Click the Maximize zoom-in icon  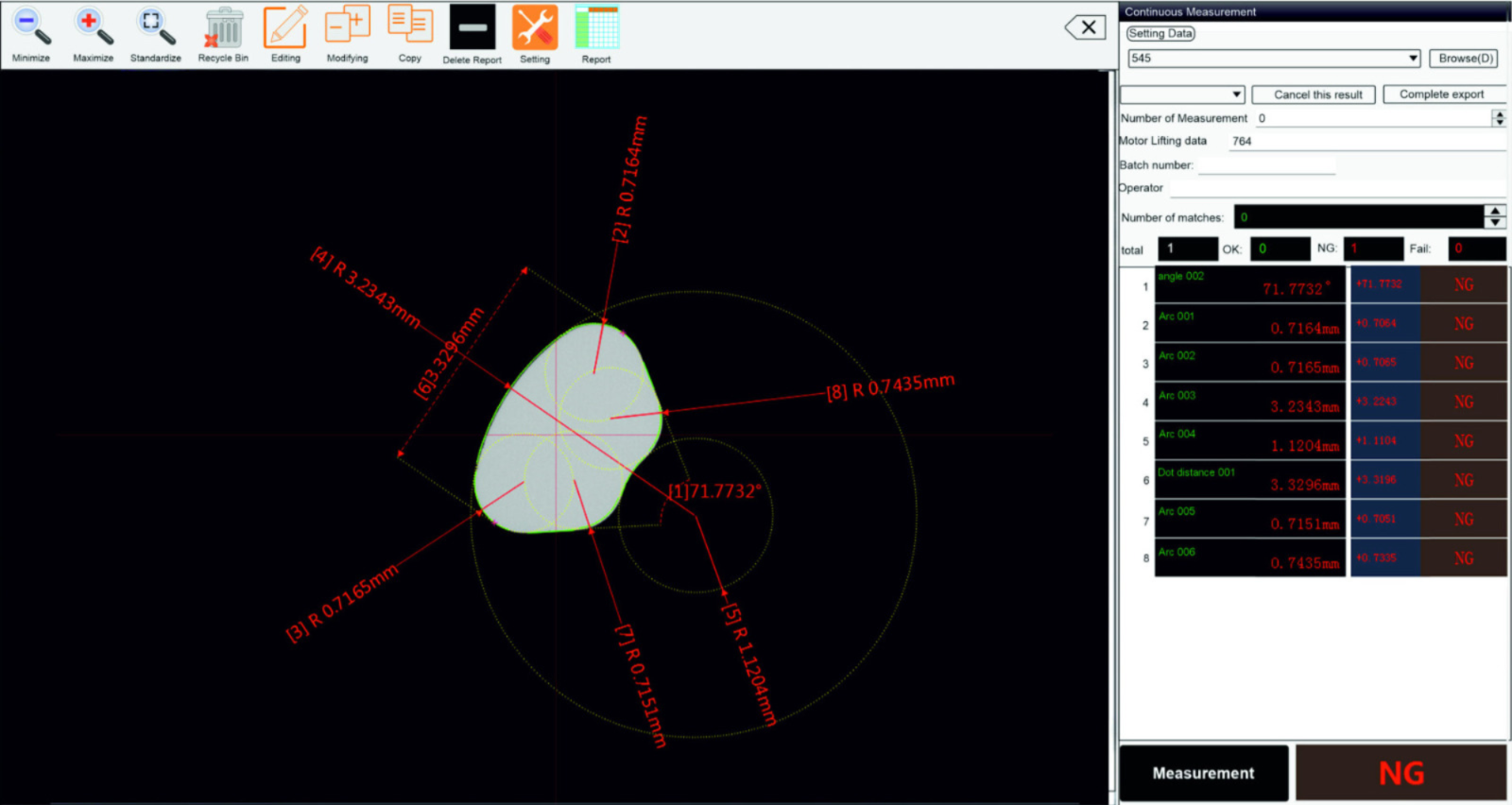[93, 28]
